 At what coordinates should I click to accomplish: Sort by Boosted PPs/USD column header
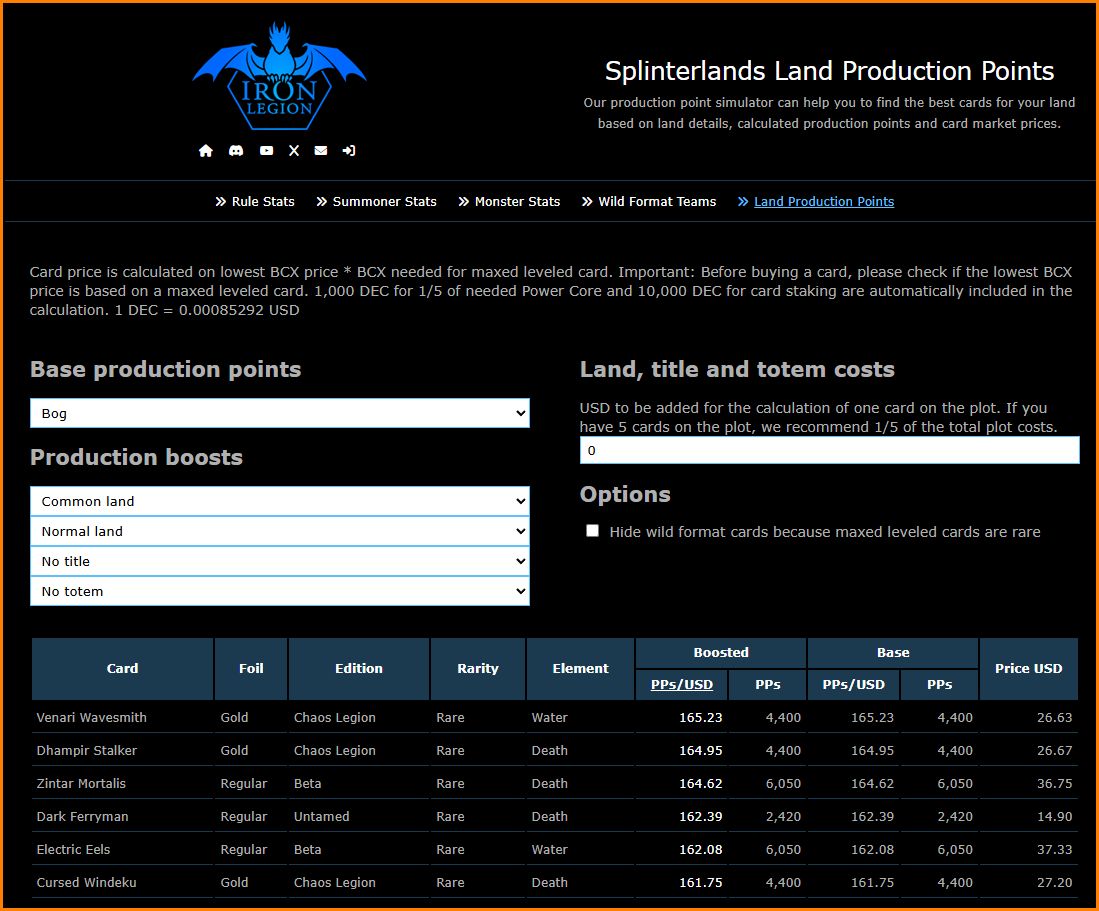pos(681,685)
